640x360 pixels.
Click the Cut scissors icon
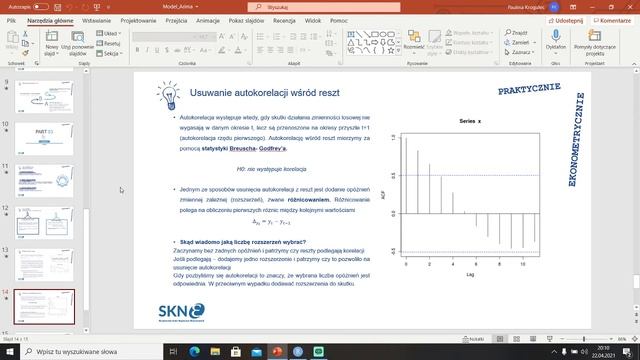pos(25,34)
